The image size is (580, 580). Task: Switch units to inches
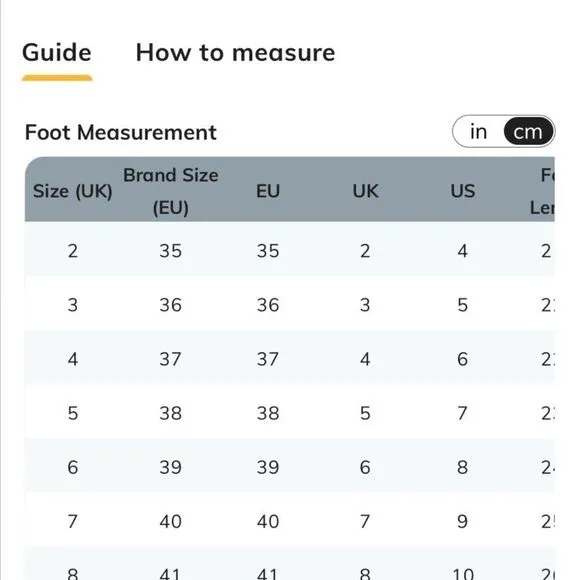[478, 132]
